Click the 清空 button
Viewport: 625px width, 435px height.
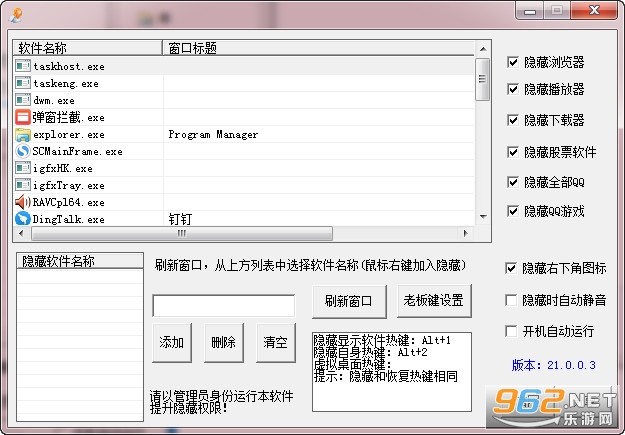(276, 342)
